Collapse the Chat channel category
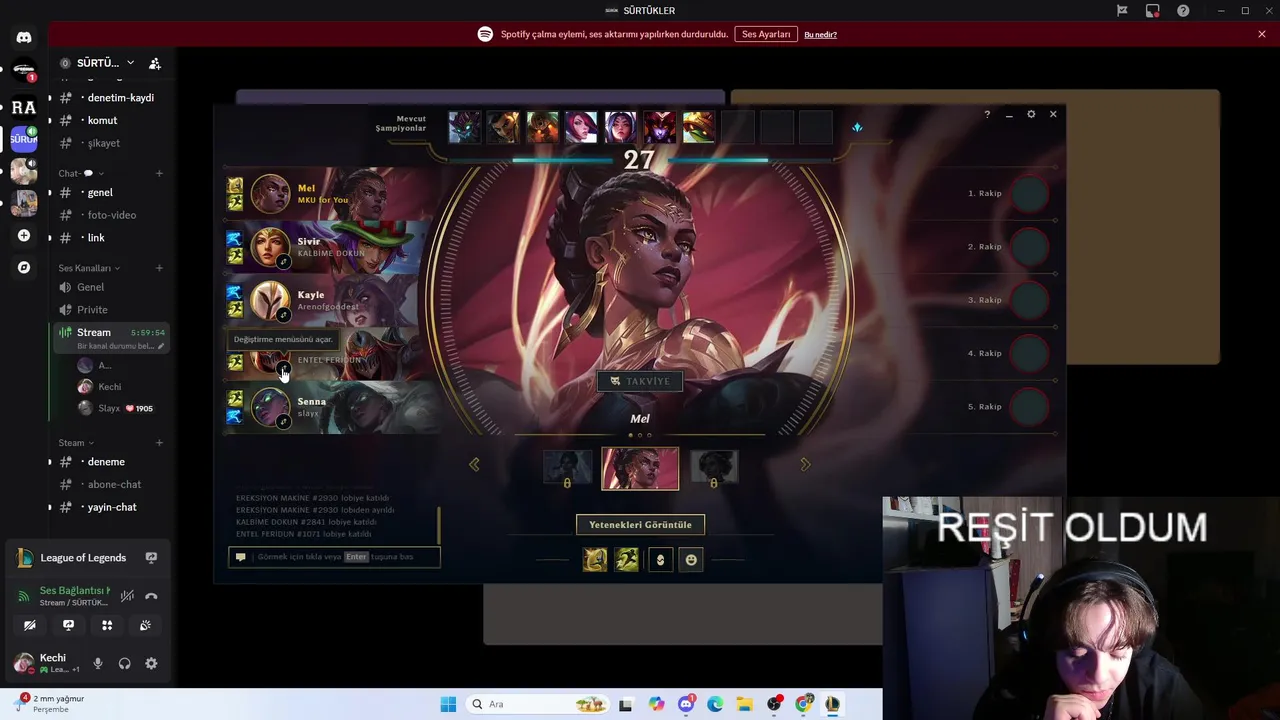 81,173
